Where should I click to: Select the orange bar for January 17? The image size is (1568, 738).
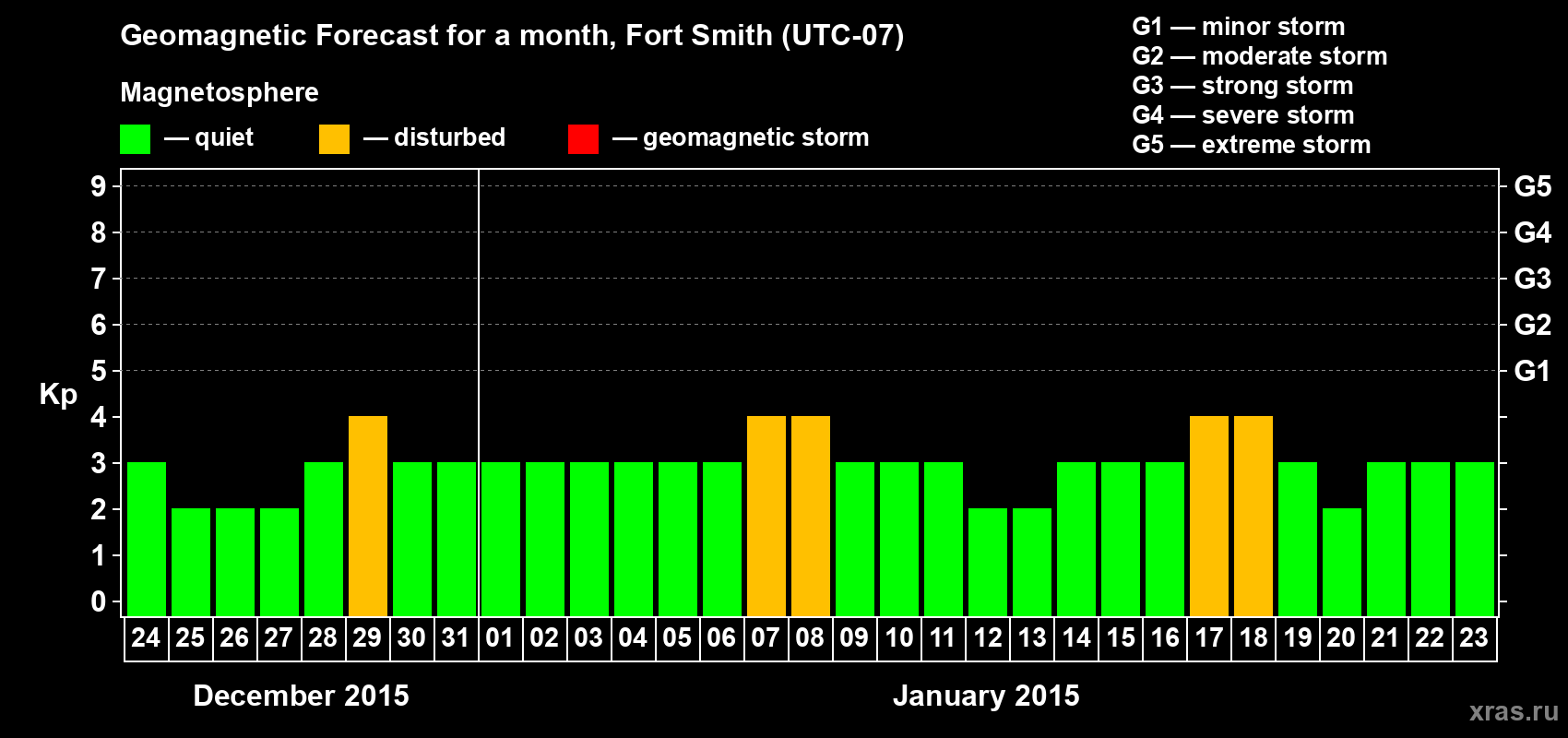coord(1209,516)
